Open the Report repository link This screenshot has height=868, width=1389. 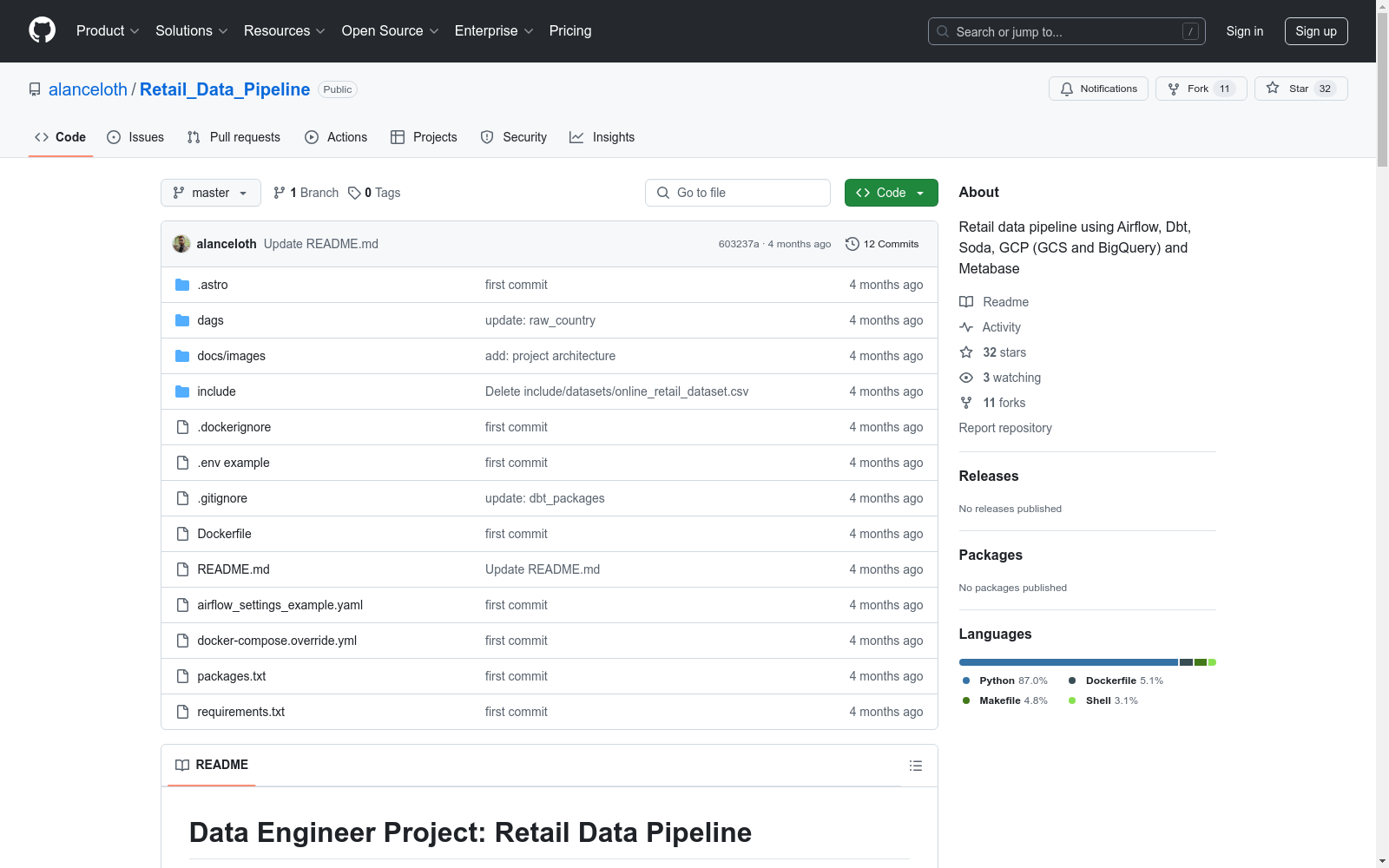(1005, 428)
